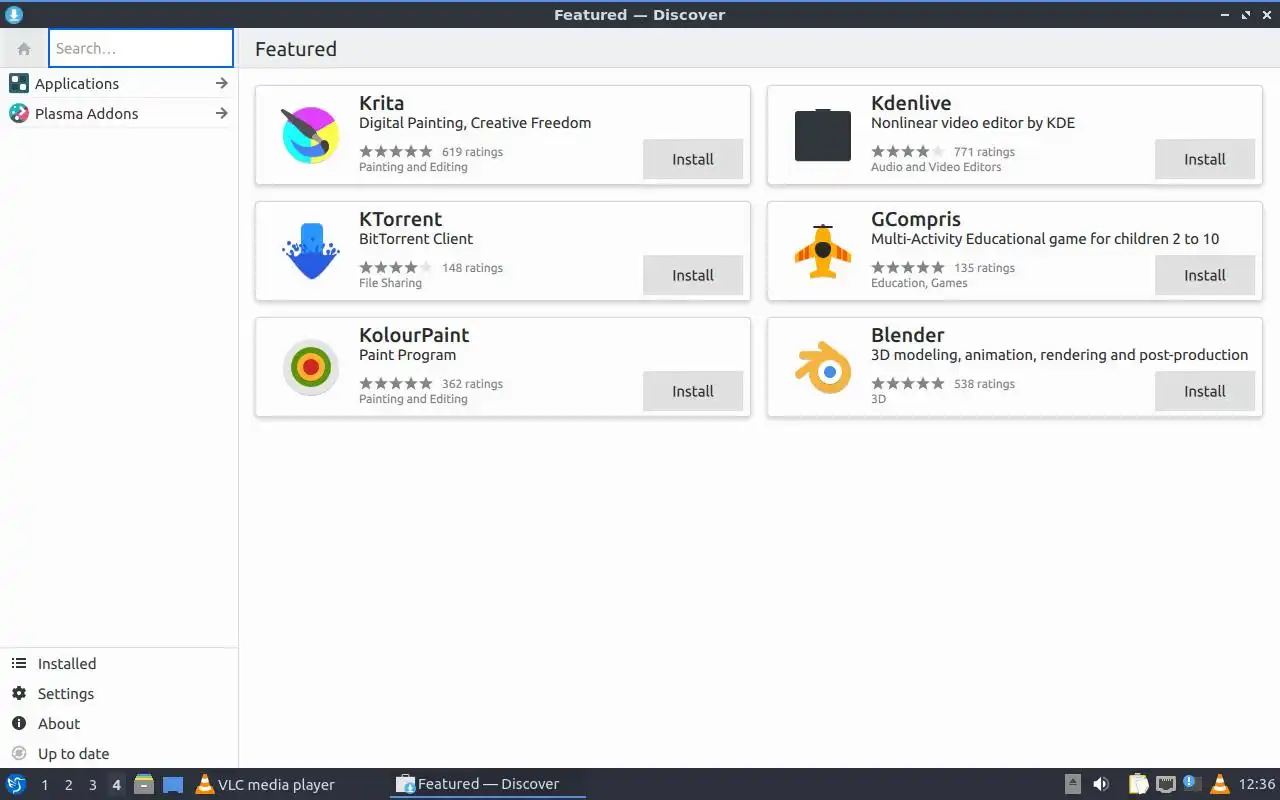The image size is (1280, 800).
Task: Switch to virtual desktop 1
Action: (x=44, y=785)
